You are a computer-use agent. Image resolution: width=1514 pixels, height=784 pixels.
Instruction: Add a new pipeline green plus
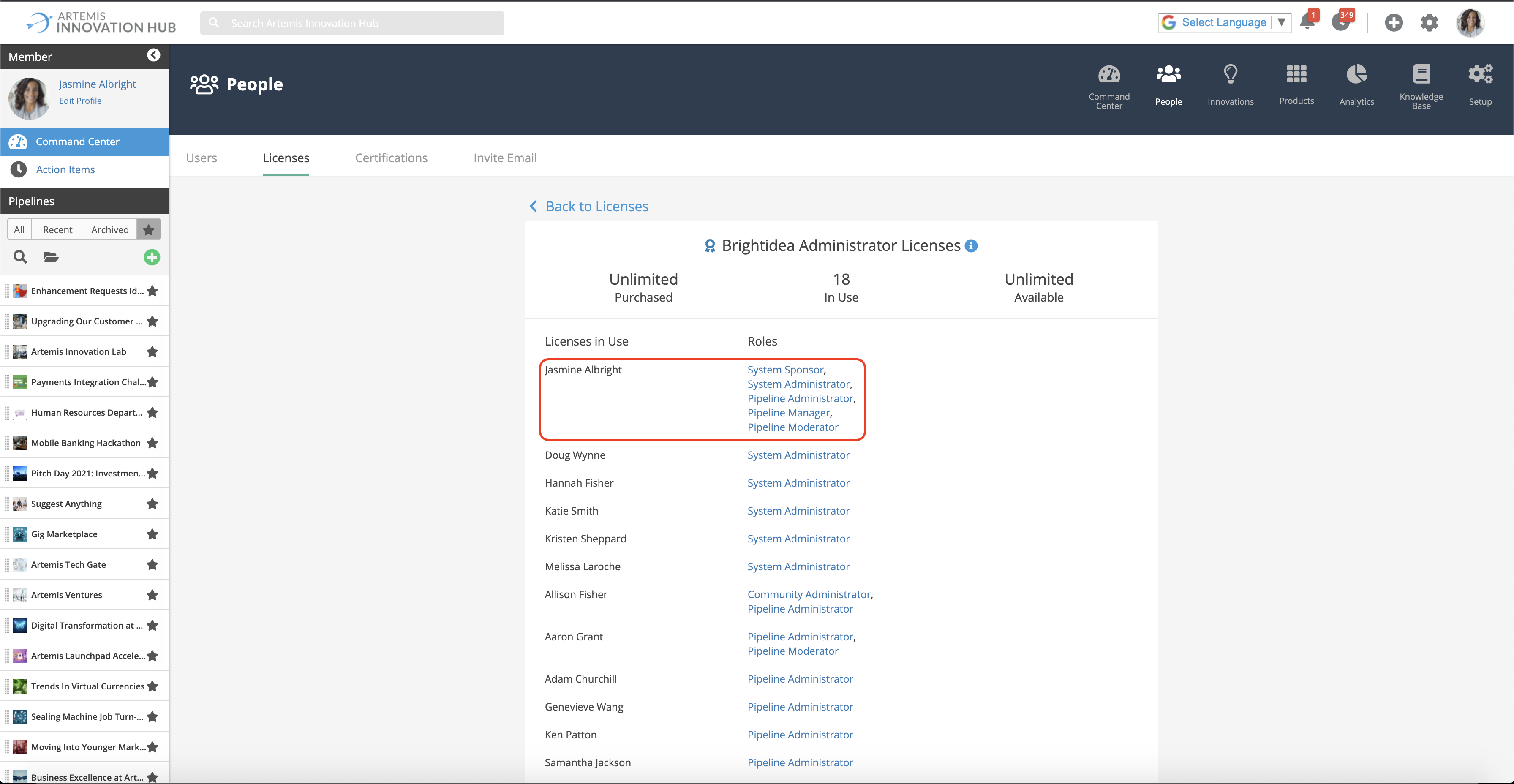pos(152,257)
